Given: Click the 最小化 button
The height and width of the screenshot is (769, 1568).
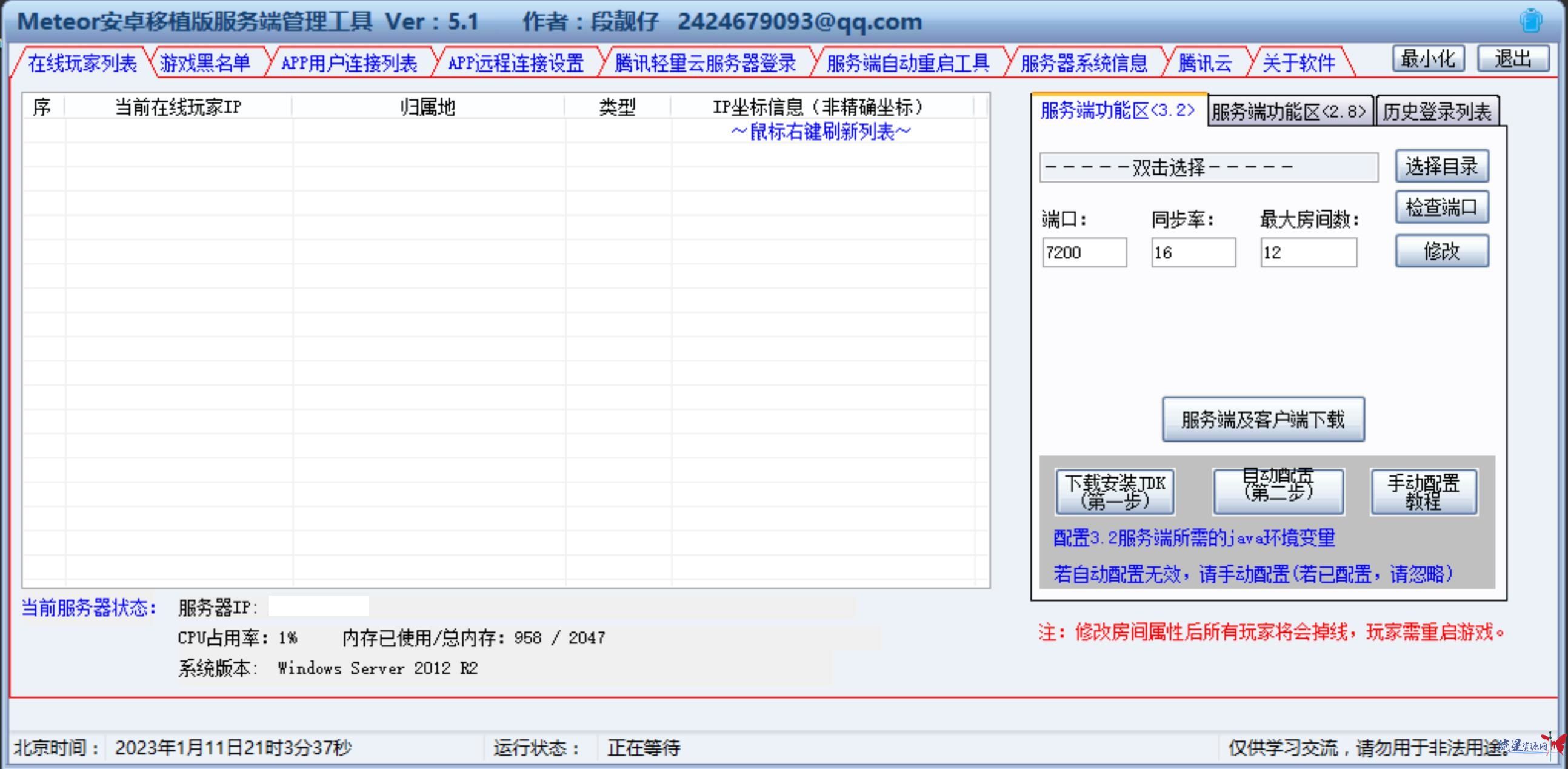Looking at the screenshot, I should coord(1428,59).
